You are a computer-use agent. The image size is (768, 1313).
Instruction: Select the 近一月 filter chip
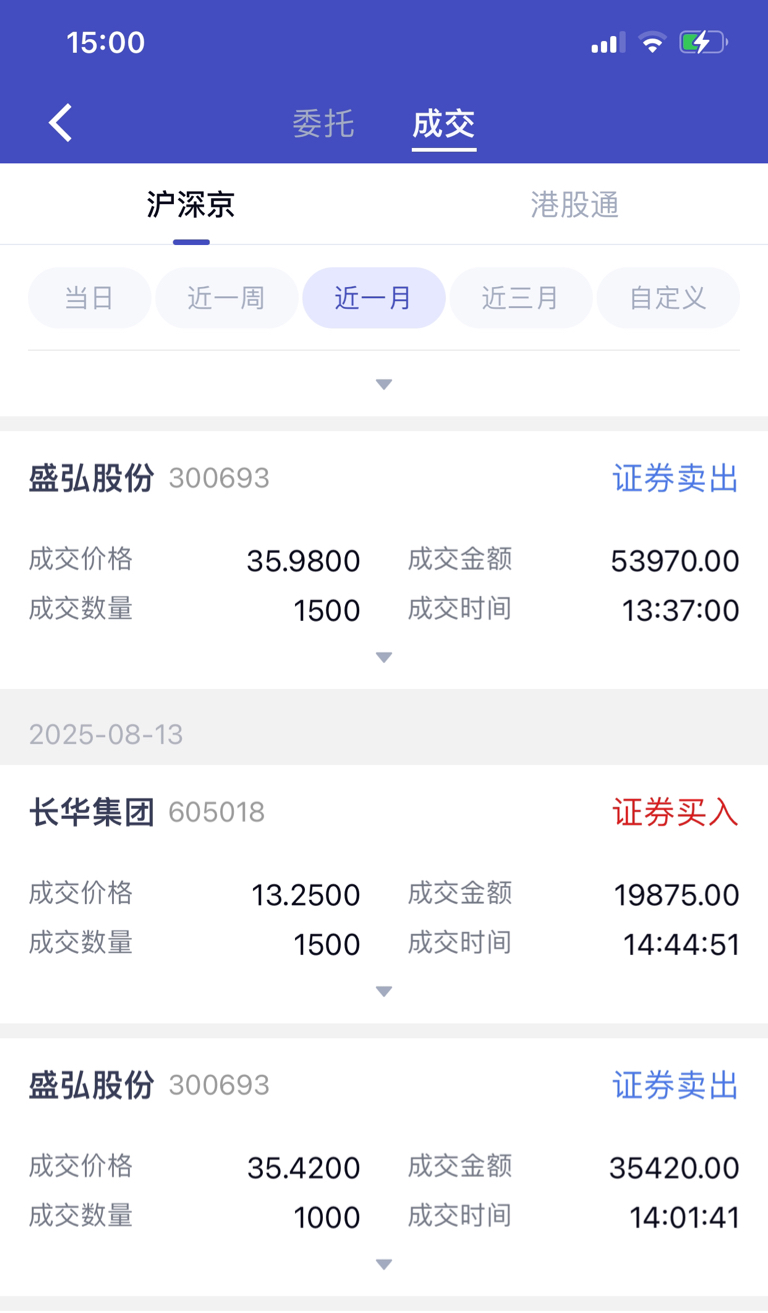click(373, 298)
